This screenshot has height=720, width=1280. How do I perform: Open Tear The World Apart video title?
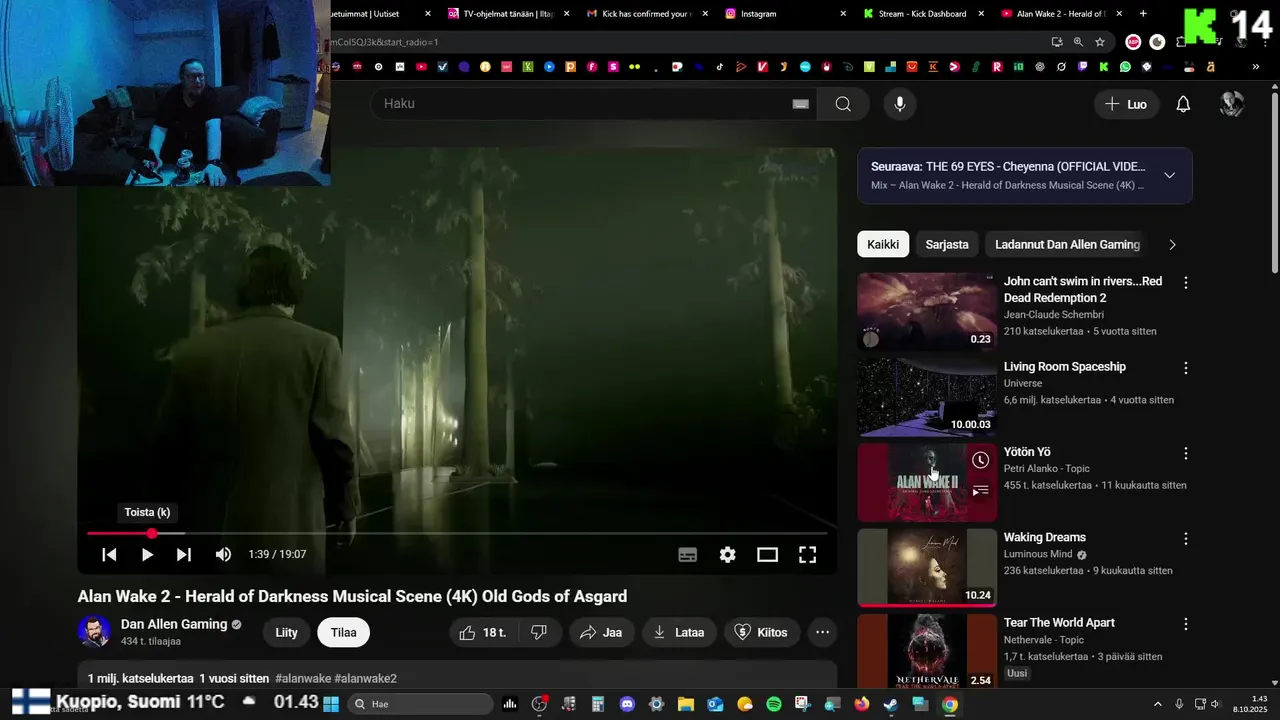tap(1059, 622)
